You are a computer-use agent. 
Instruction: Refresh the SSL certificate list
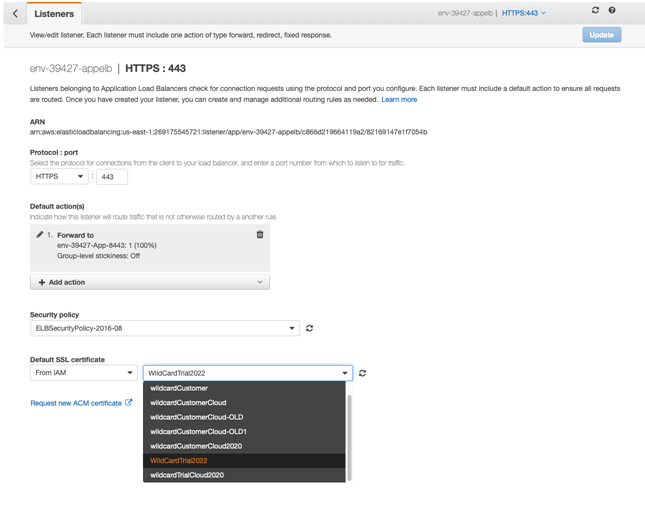tap(362, 373)
